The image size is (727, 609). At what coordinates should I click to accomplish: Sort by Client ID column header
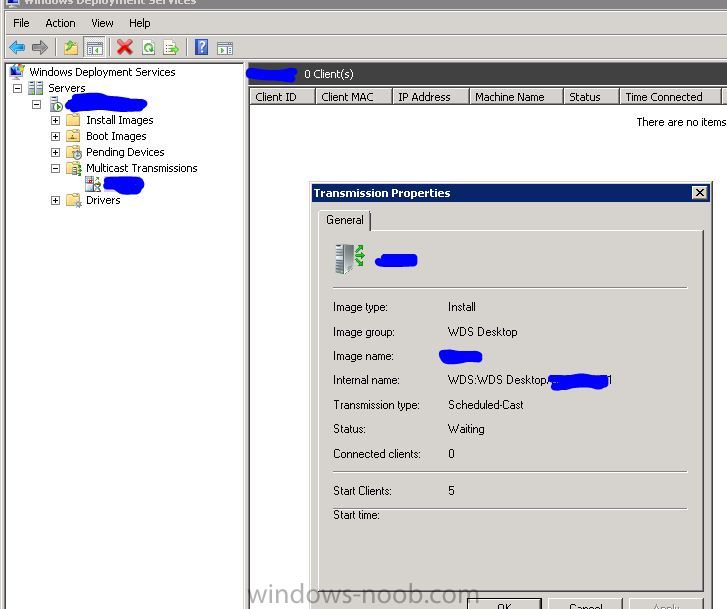282,97
